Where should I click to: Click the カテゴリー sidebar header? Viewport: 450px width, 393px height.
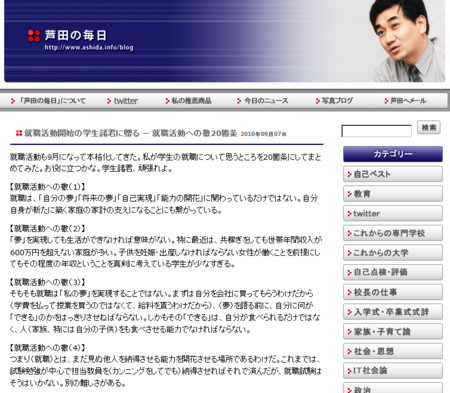[x=393, y=154]
